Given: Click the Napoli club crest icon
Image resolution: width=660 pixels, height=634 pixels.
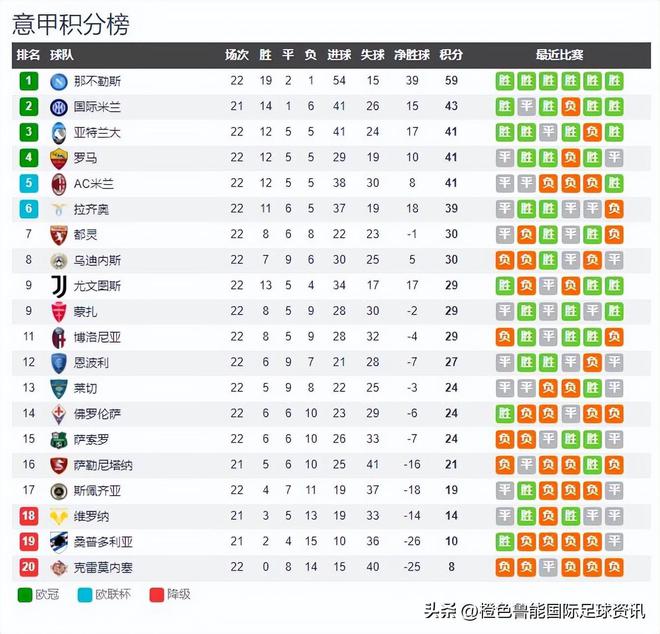Looking at the screenshot, I should click(x=58, y=81).
